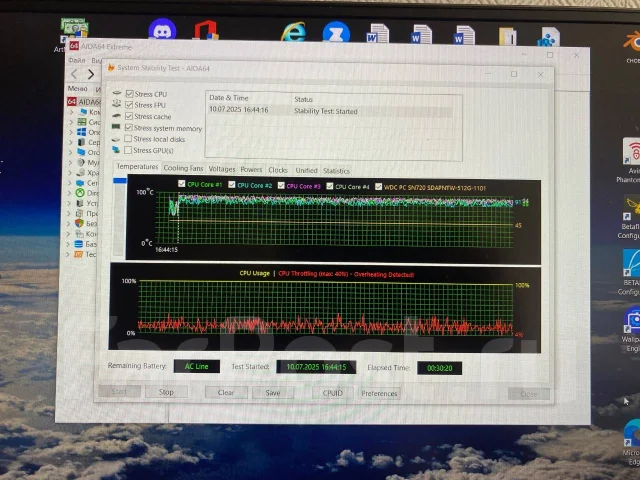
Task: Switch to the Clocks tab
Action: [x=278, y=170]
